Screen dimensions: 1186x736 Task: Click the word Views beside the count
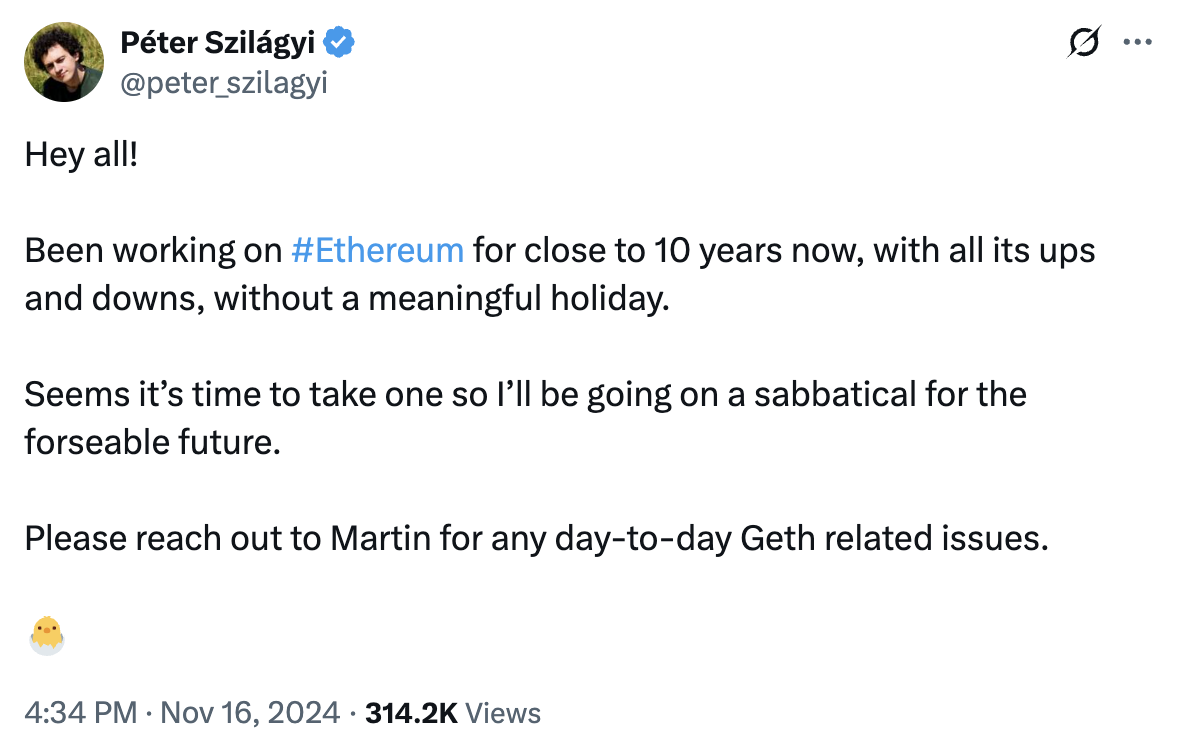tap(504, 713)
